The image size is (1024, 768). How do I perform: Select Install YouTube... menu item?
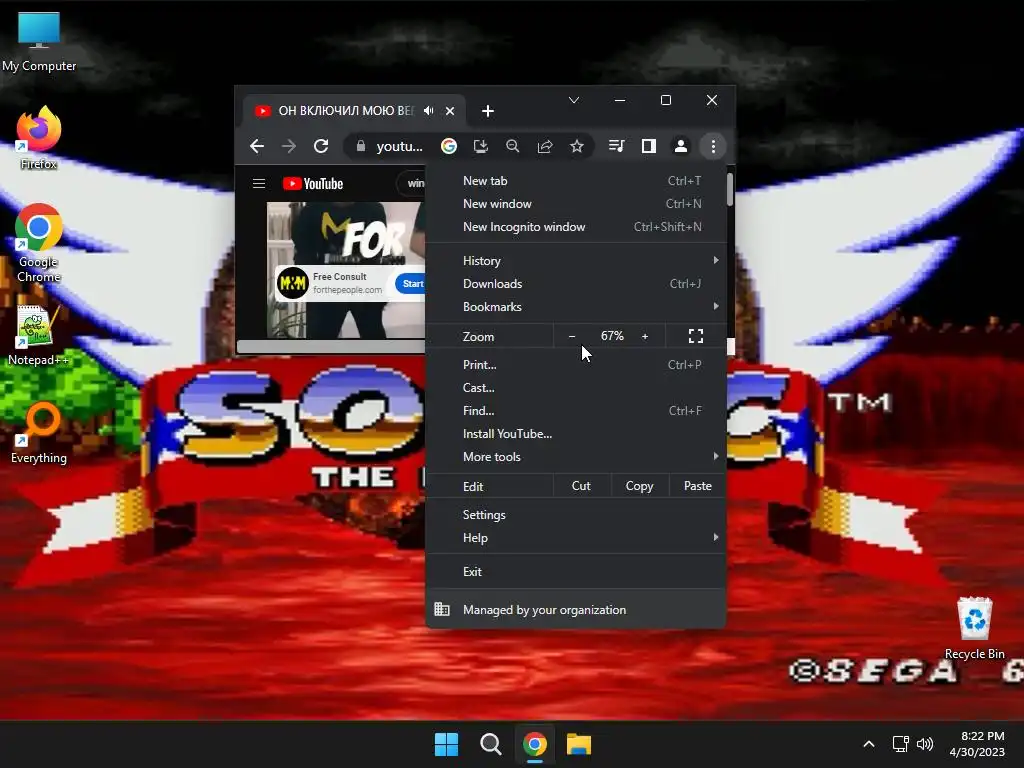(575, 434)
